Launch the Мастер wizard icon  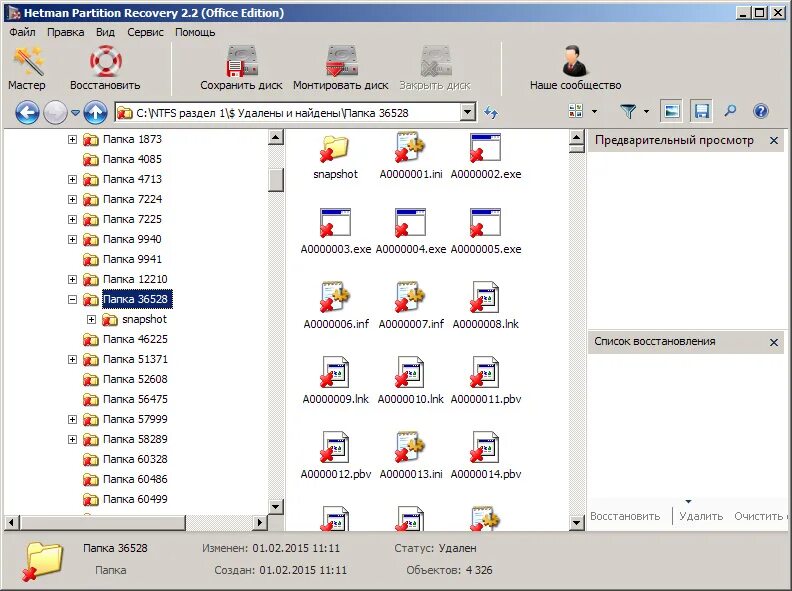[x=28, y=62]
